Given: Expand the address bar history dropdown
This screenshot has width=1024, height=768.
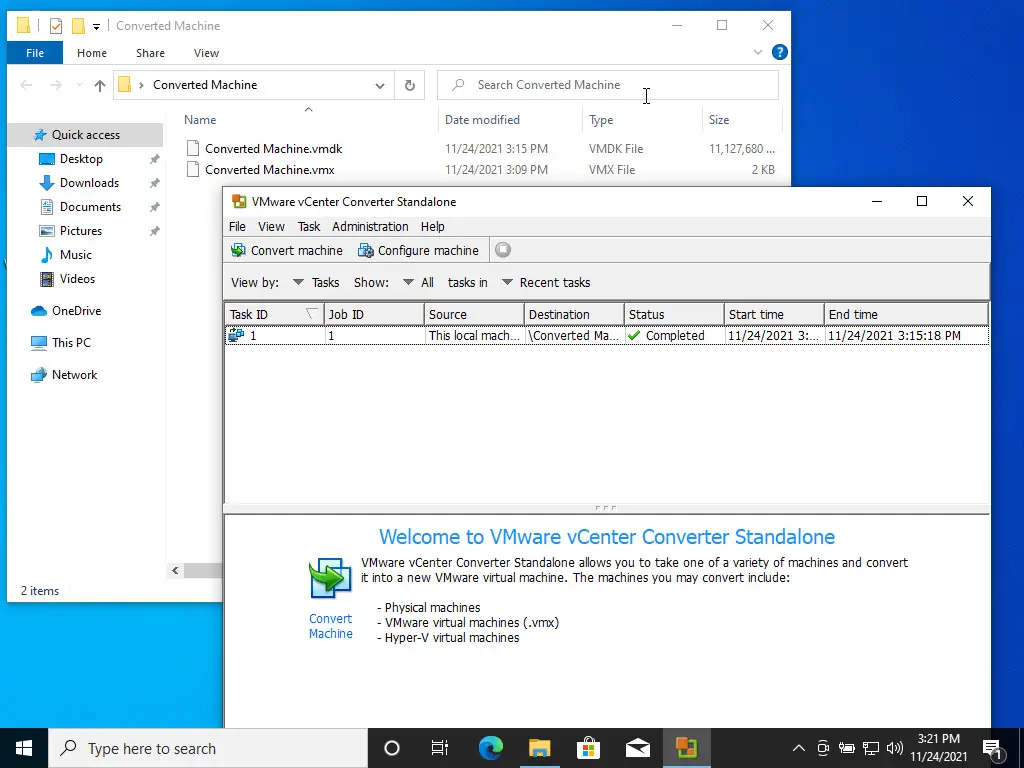Looking at the screenshot, I should pyautogui.click(x=379, y=85).
